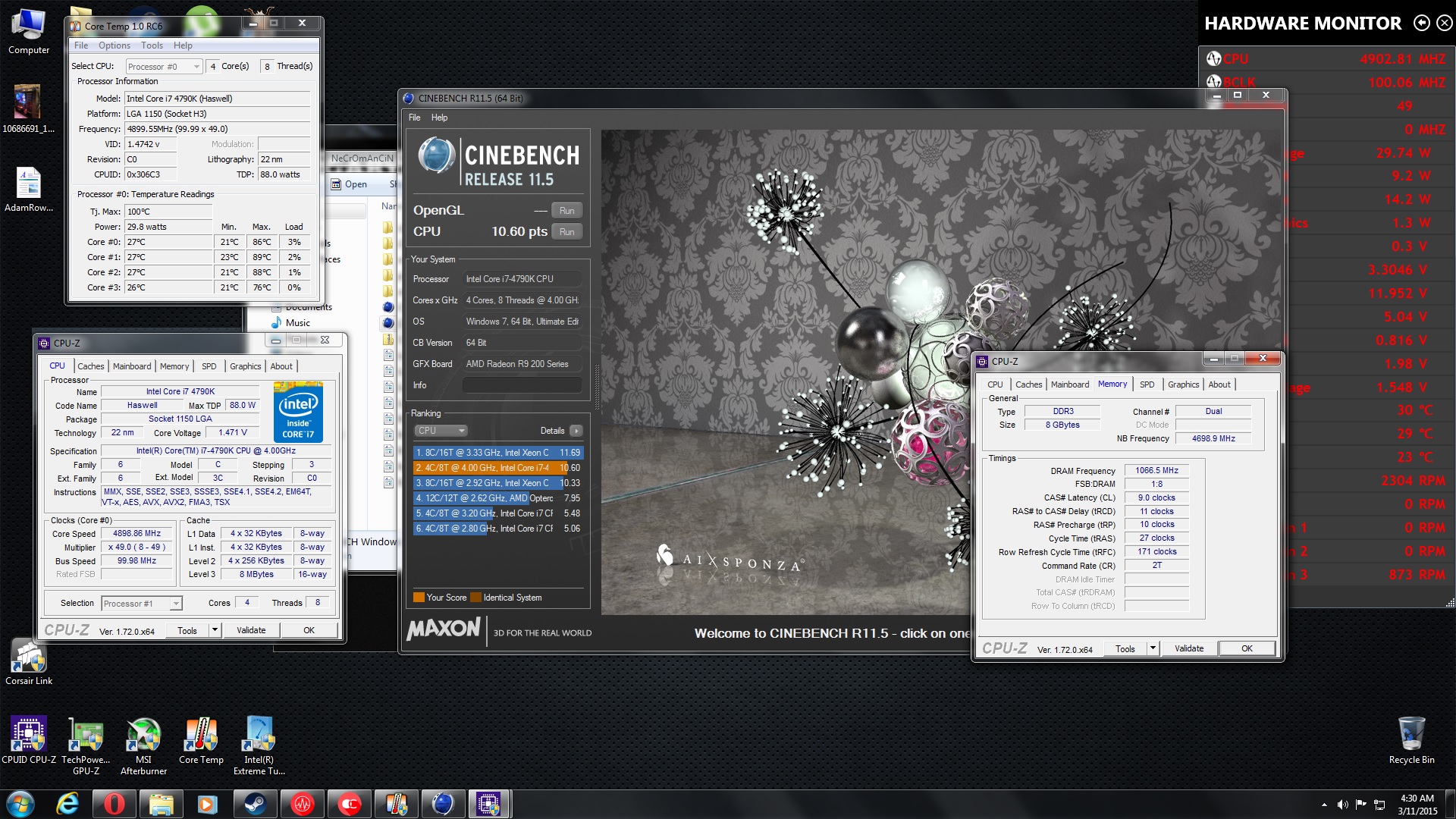Open the Corsair Link desktop shortcut
This screenshot has height=819, width=1456.
29,661
